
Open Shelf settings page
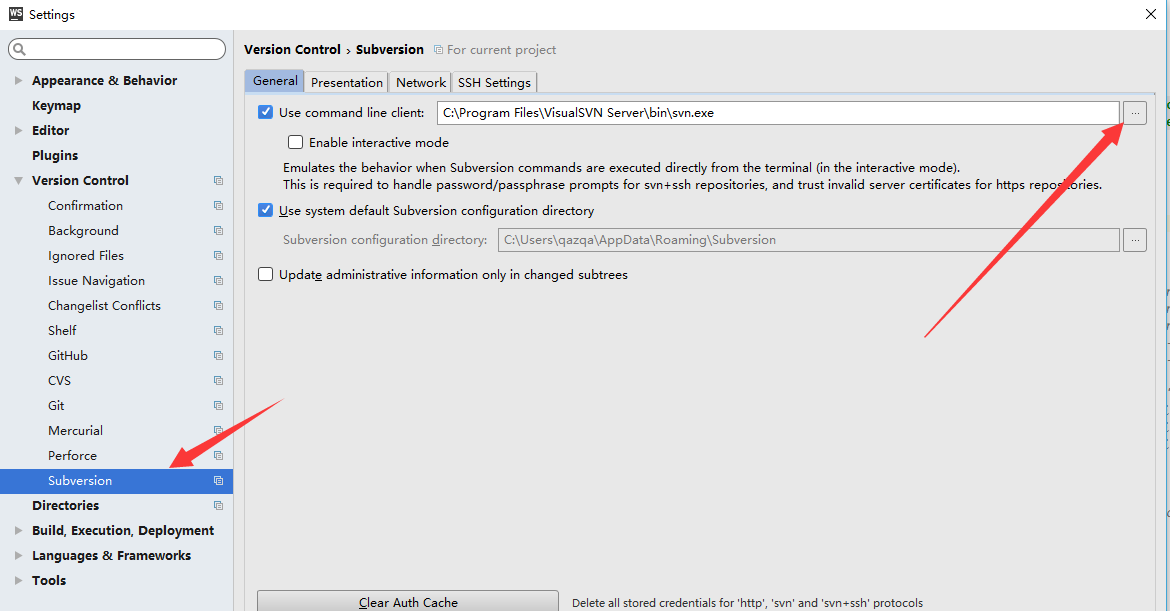(62, 330)
